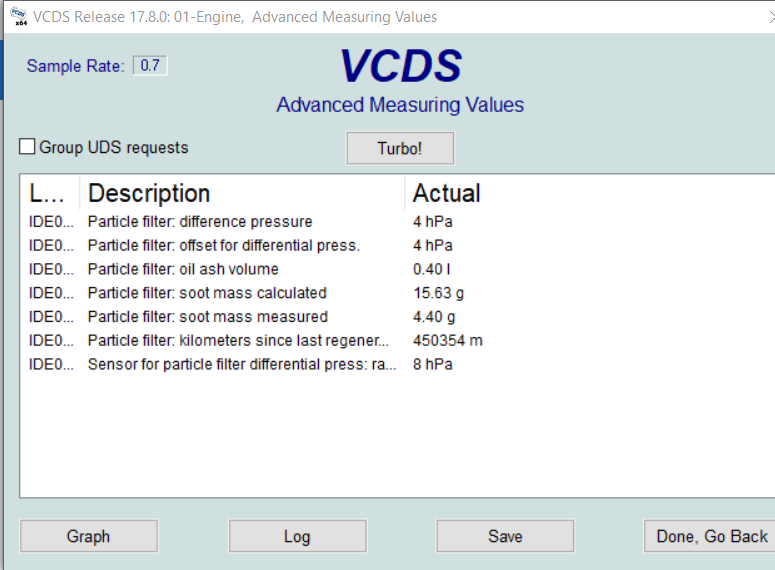This screenshot has width=775, height=570.
Task: Click the VCDS app icon in title bar
Action: pyautogui.click(x=18, y=16)
